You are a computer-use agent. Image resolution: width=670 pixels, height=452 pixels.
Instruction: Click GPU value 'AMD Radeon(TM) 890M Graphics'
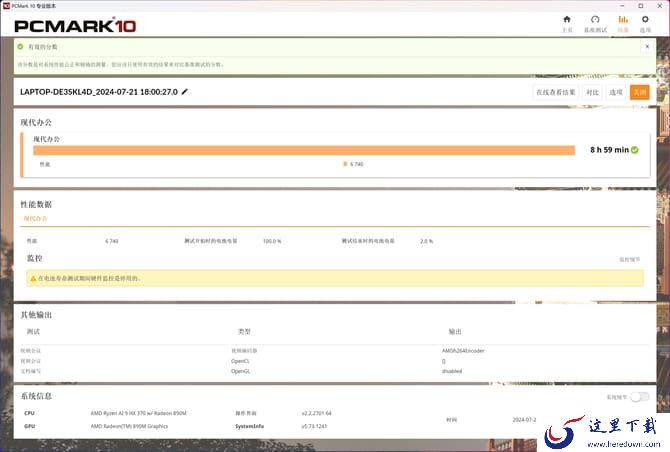tap(129, 426)
